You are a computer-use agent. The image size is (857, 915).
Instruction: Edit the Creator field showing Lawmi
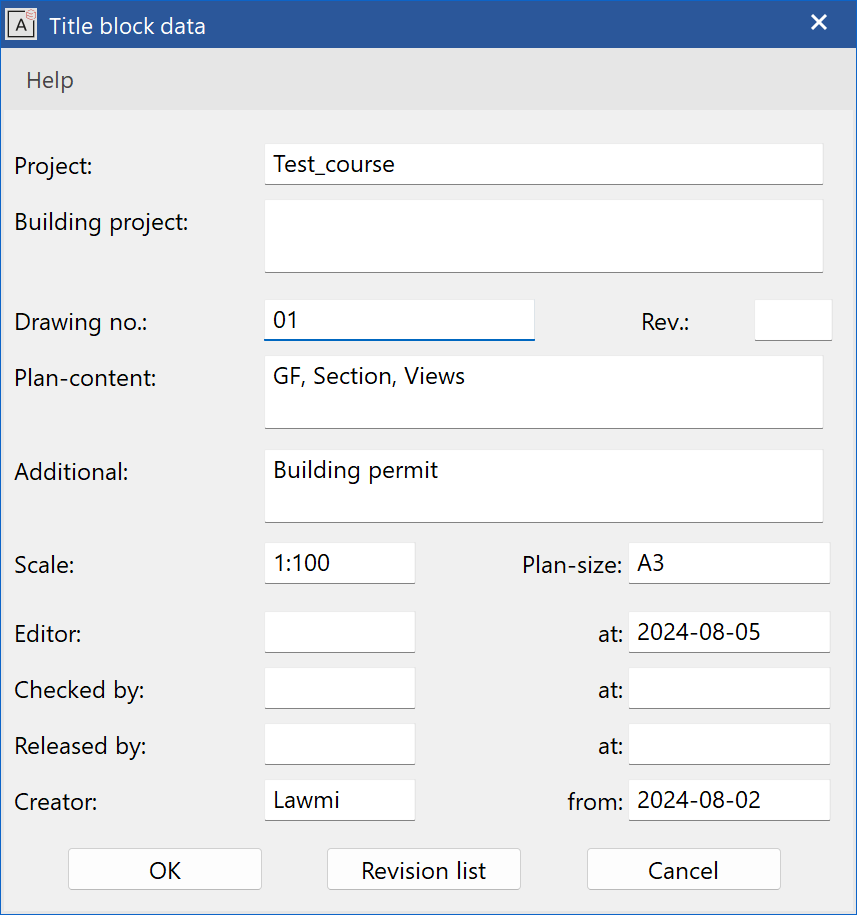[339, 800]
